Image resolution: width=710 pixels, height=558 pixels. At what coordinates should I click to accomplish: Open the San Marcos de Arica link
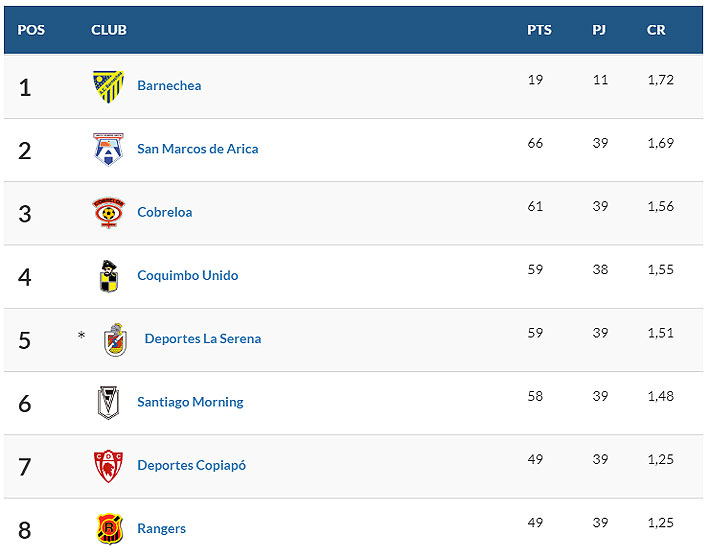(x=197, y=149)
